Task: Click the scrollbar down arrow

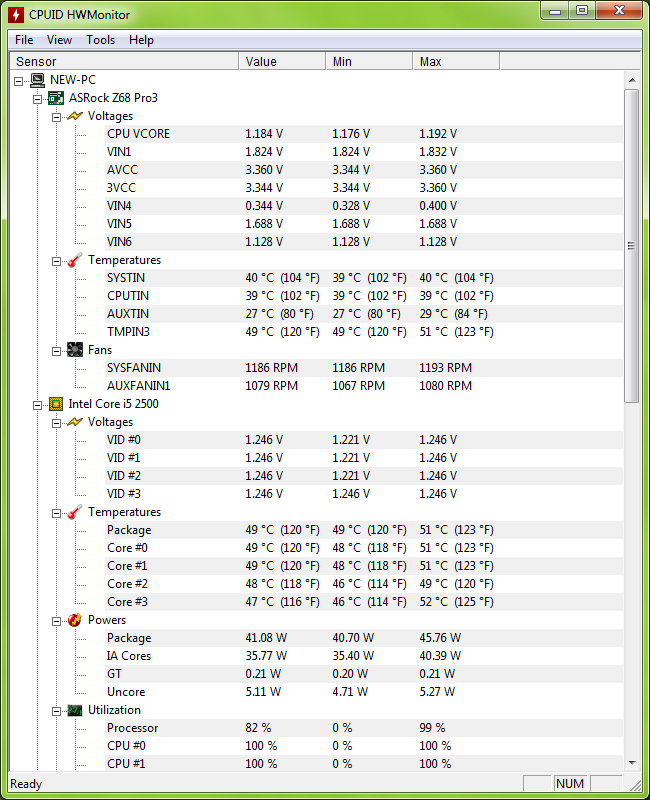Action: 632,763
